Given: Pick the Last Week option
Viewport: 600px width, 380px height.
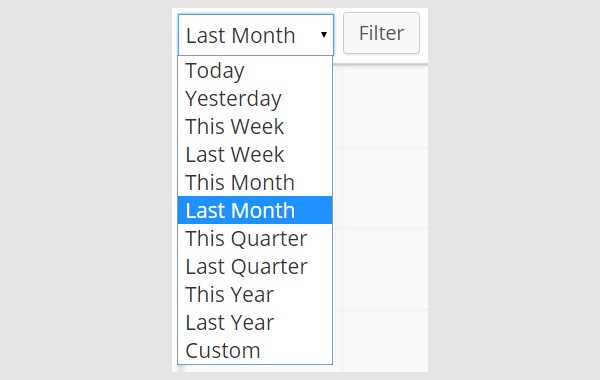Looking at the screenshot, I should click(255, 154).
